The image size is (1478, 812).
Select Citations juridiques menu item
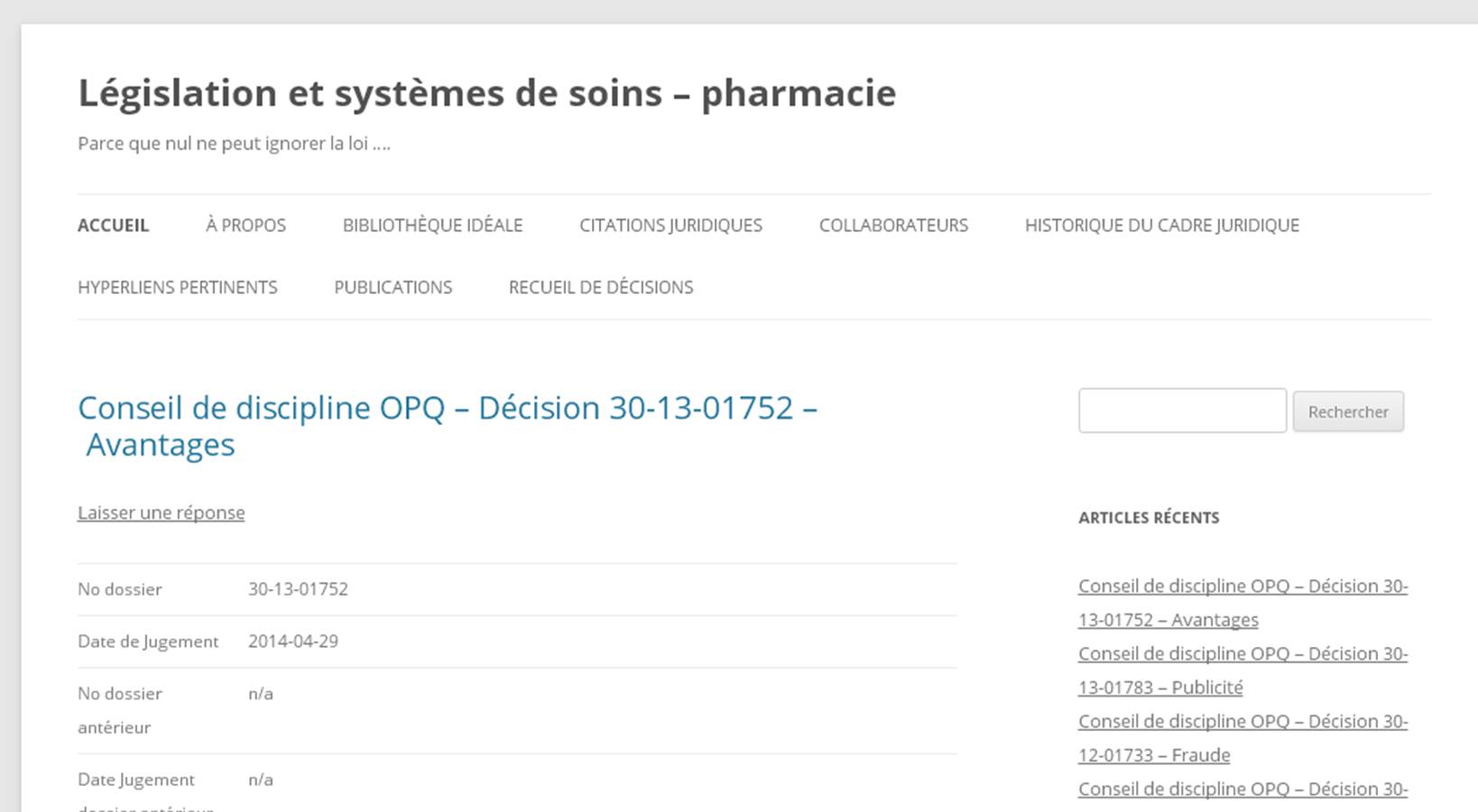click(x=670, y=226)
